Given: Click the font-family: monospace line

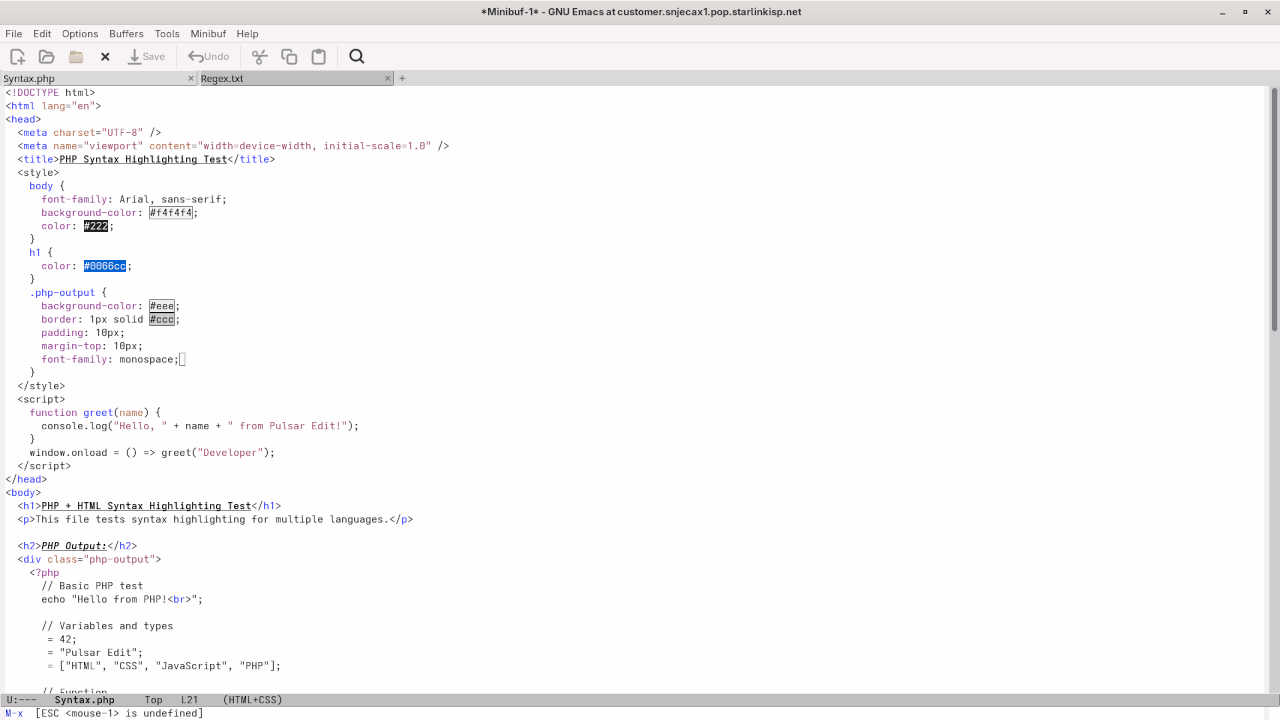Looking at the screenshot, I should pyautogui.click(x=110, y=359).
